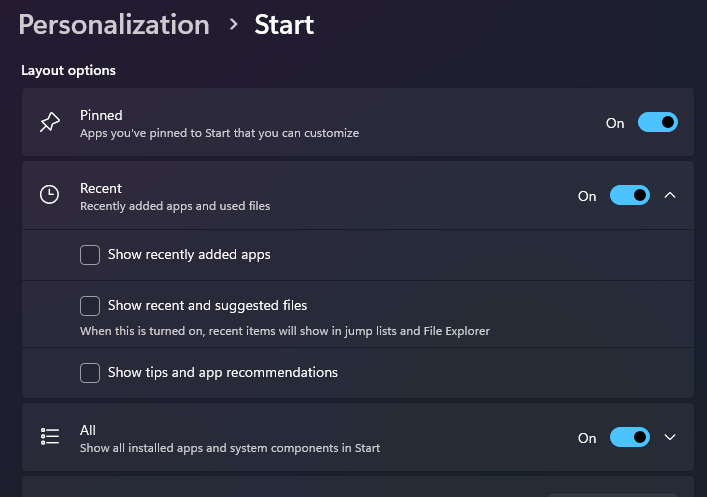Click the Recently added apps and used files description
This screenshot has width=707, height=497.
point(175,206)
